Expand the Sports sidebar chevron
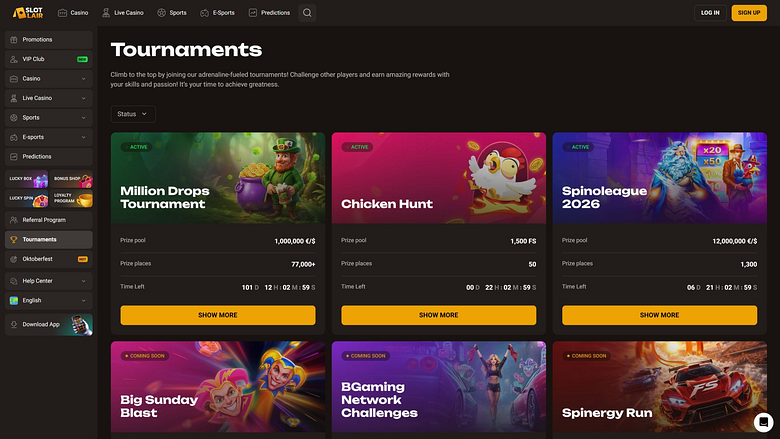The image size is (780, 439). pos(84,118)
